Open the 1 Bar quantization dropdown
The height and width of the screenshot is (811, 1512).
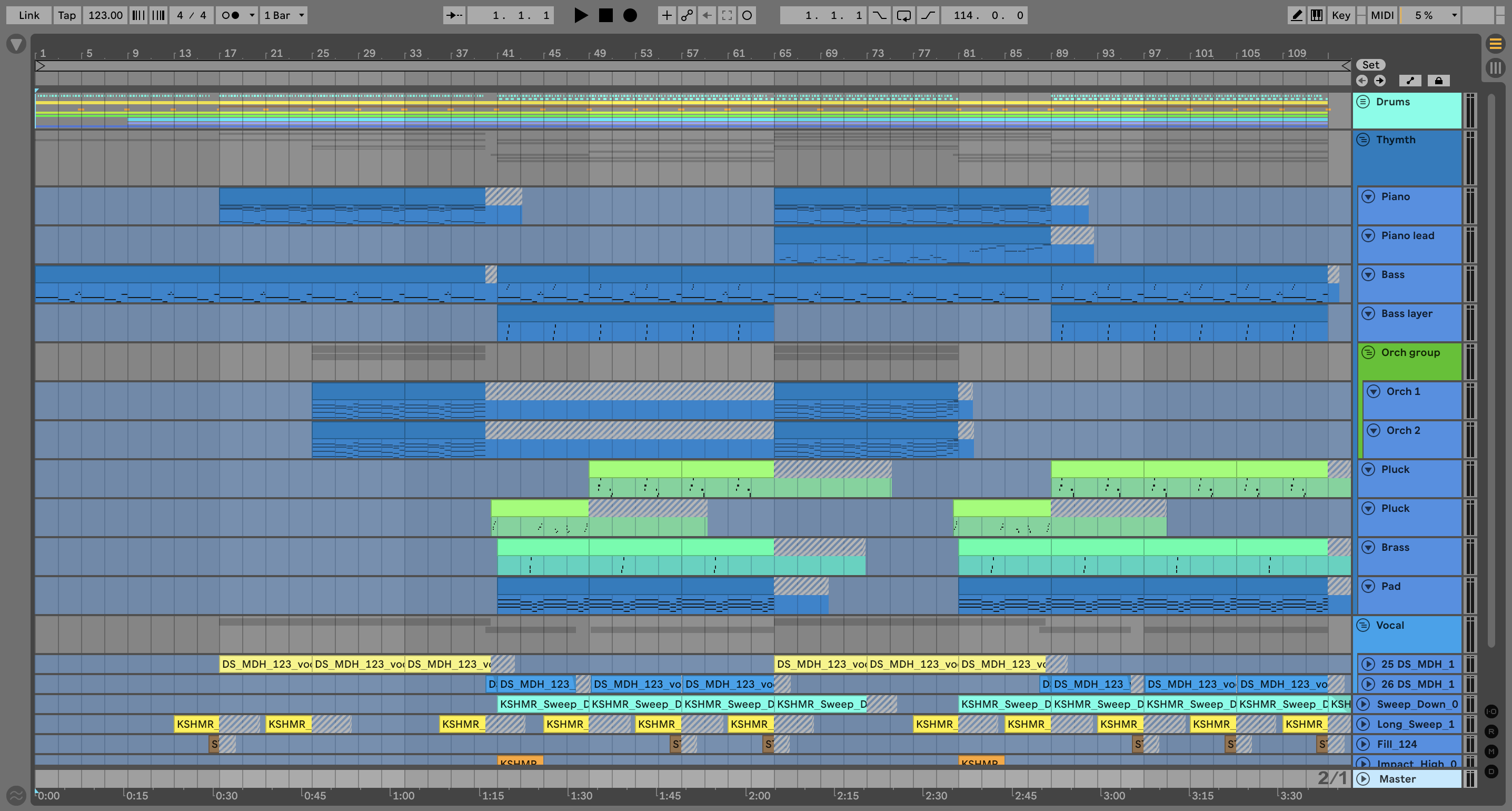click(x=284, y=15)
